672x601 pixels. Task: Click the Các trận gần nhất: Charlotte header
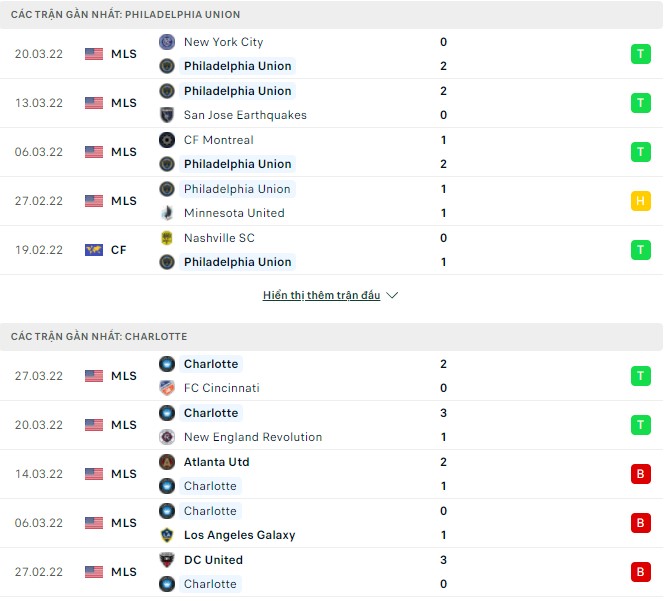pyautogui.click(x=99, y=337)
